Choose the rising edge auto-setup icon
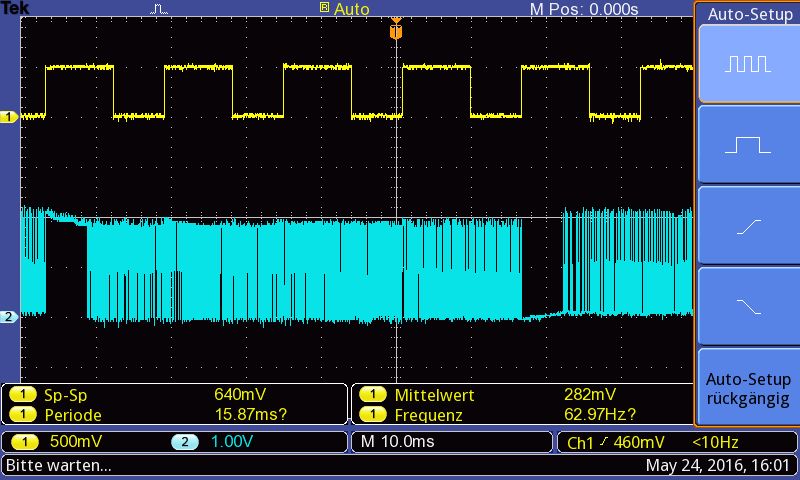The height and width of the screenshot is (480, 800). [x=748, y=225]
